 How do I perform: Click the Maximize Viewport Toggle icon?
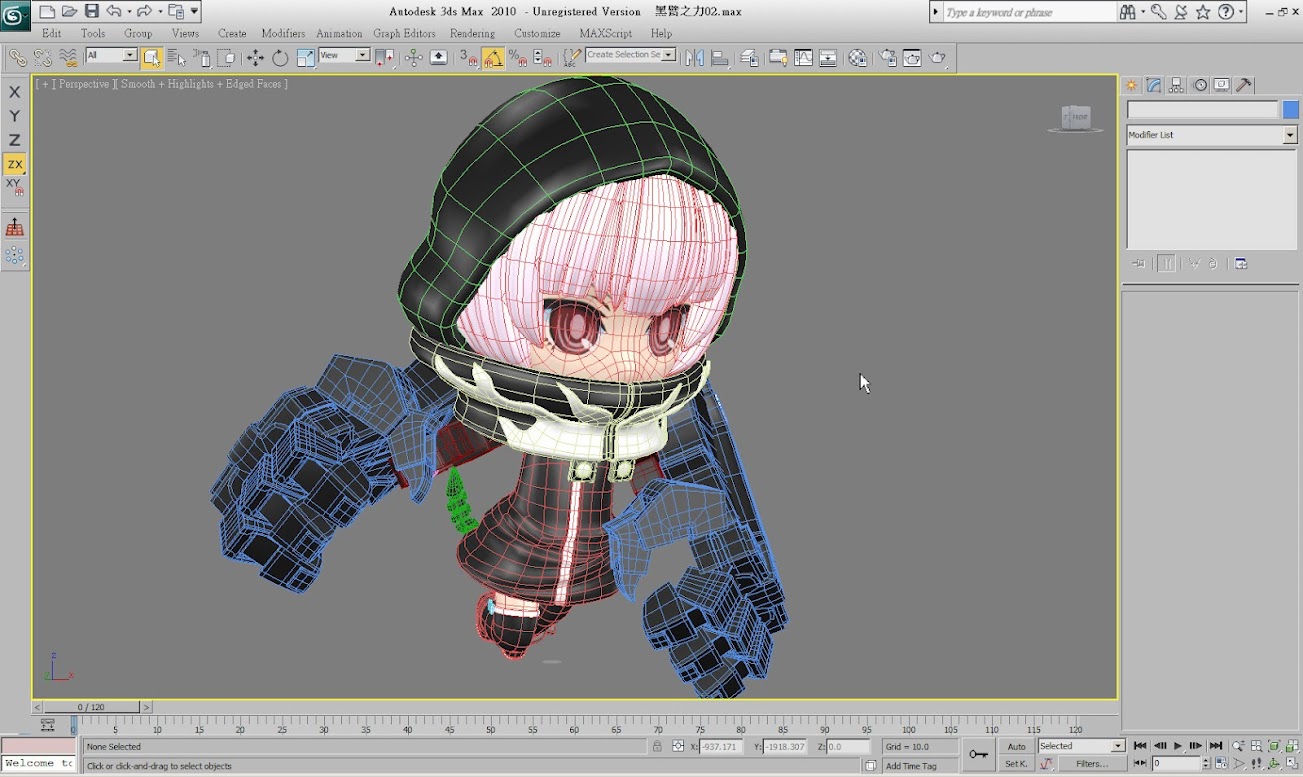point(1292,763)
